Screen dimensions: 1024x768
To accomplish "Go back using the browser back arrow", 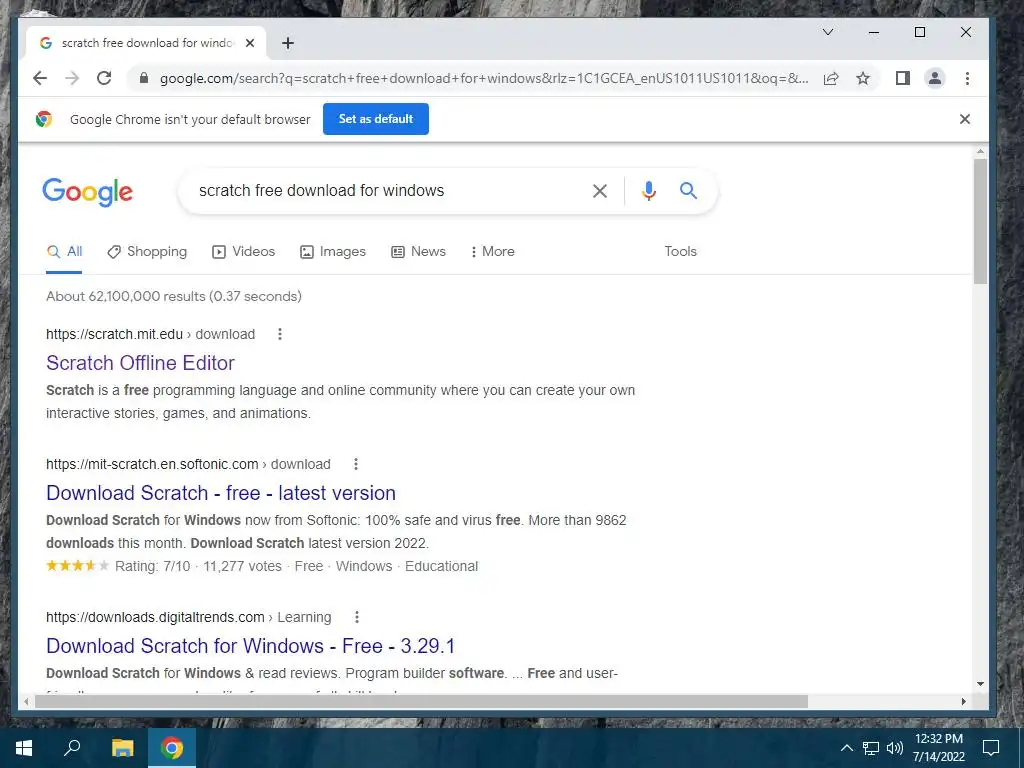I will coord(40,78).
